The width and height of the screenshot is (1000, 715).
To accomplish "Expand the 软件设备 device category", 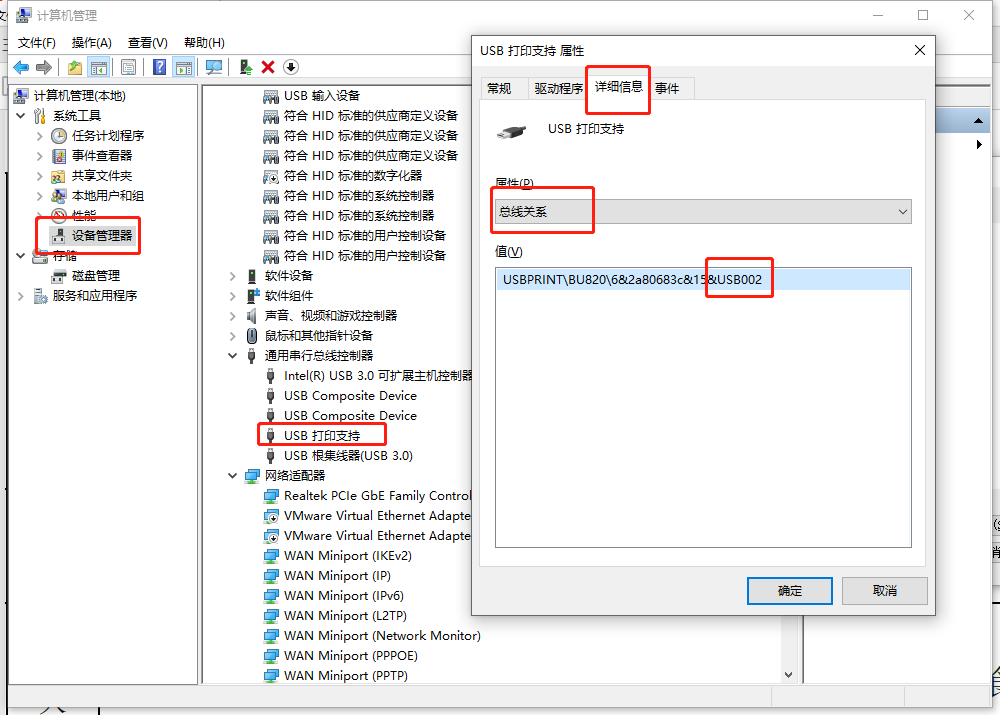I will 233,275.
